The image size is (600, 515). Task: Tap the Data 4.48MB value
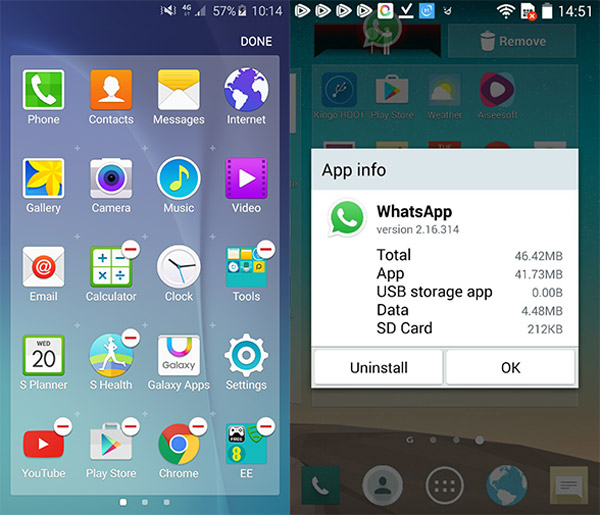542,311
